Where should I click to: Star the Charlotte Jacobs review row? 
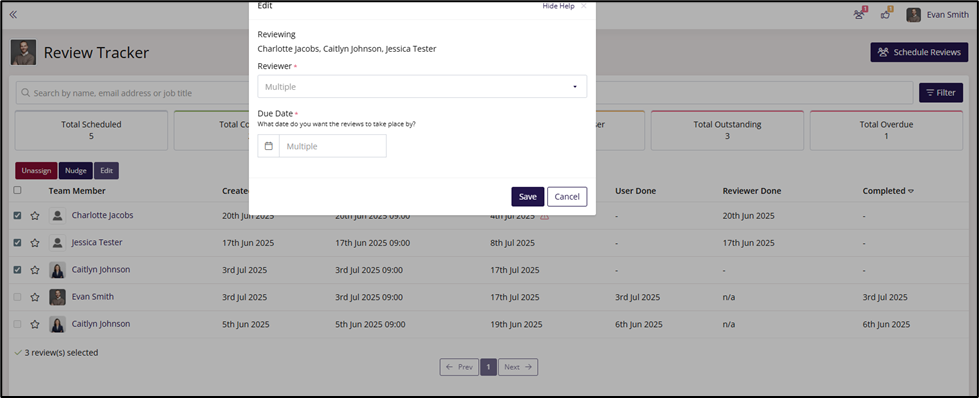tap(35, 216)
